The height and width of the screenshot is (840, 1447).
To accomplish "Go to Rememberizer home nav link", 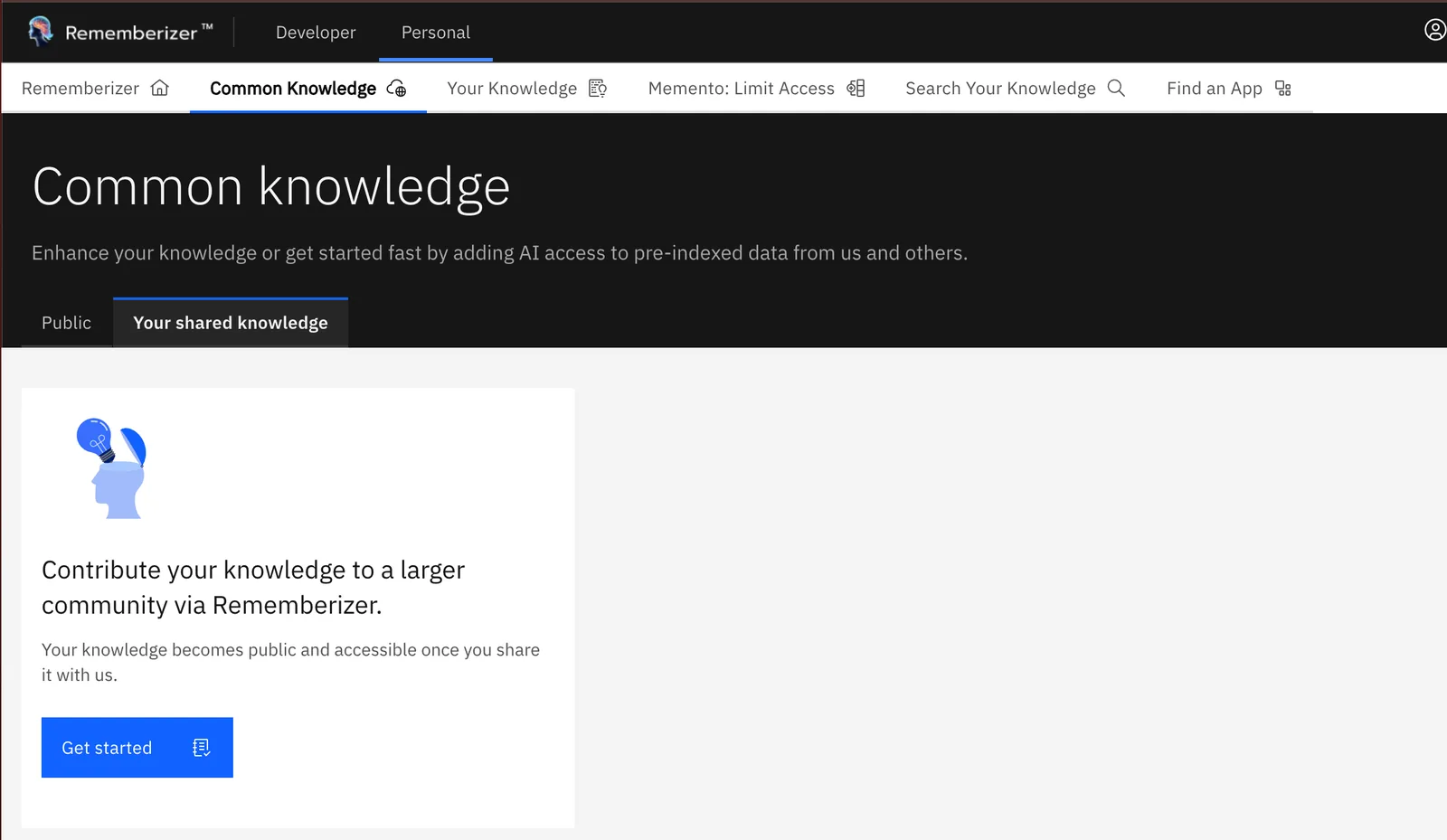I will [x=95, y=88].
